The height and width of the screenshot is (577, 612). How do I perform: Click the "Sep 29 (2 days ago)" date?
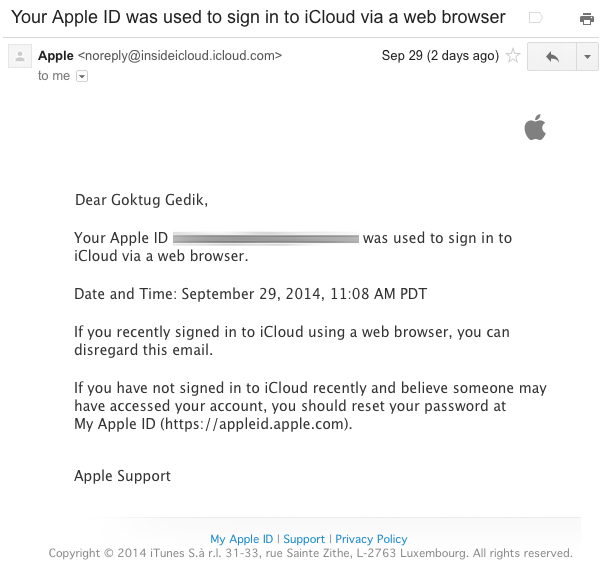pyautogui.click(x=439, y=56)
